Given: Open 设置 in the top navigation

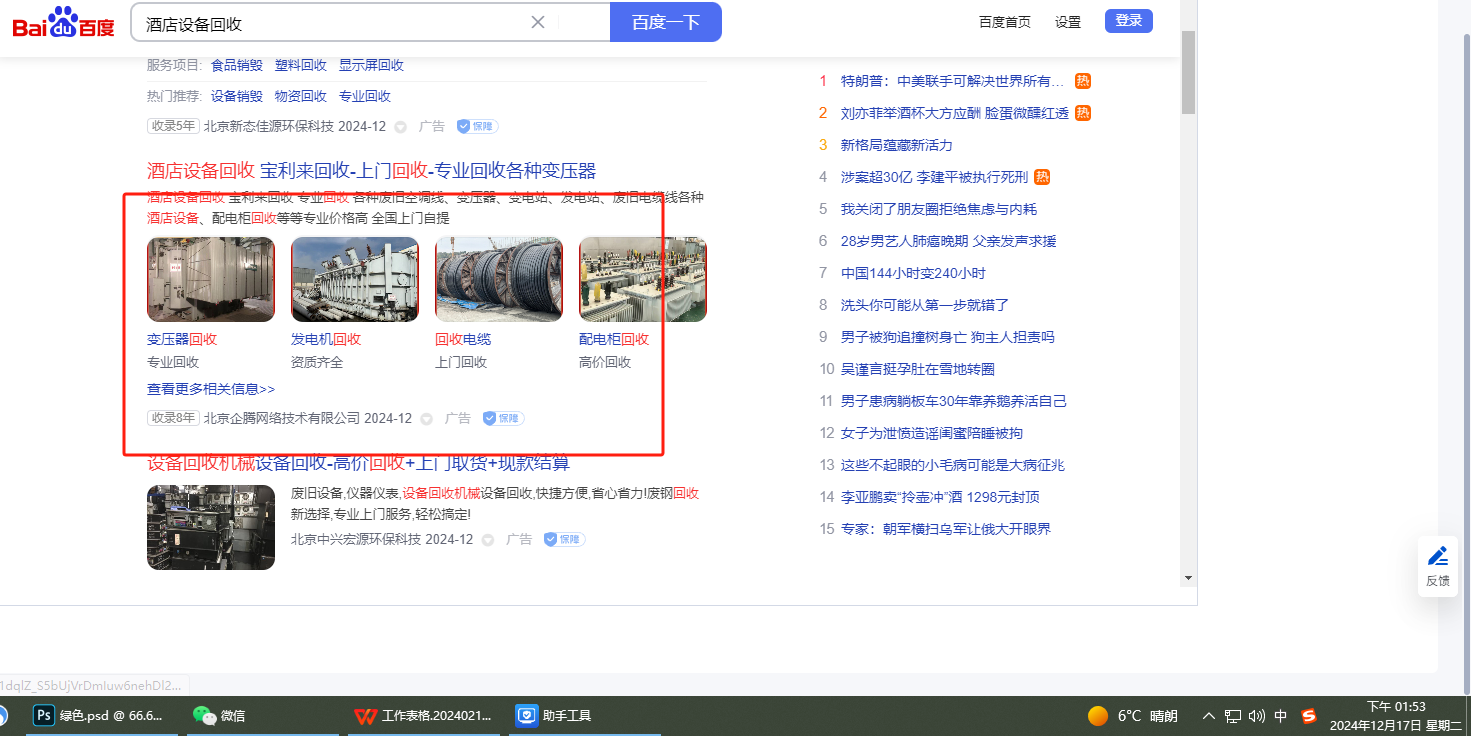Looking at the screenshot, I should click(x=1068, y=22).
